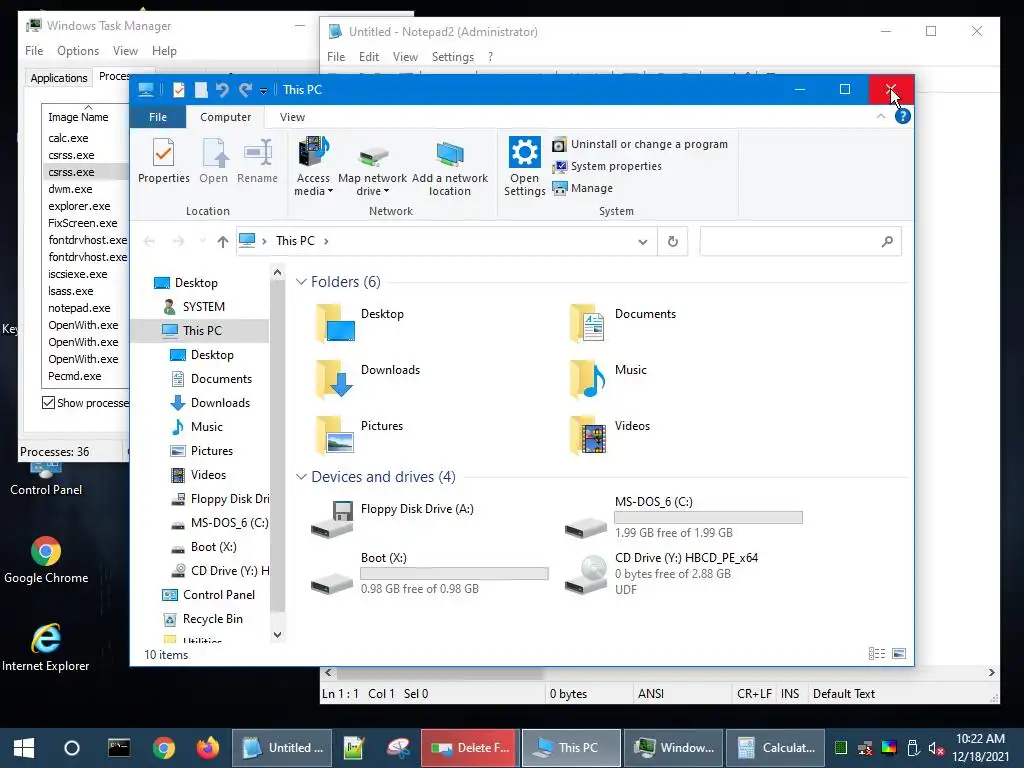Click the Delete F... taskbar button
This screenshot has height=768, width=1024.
tap(470, 748)
